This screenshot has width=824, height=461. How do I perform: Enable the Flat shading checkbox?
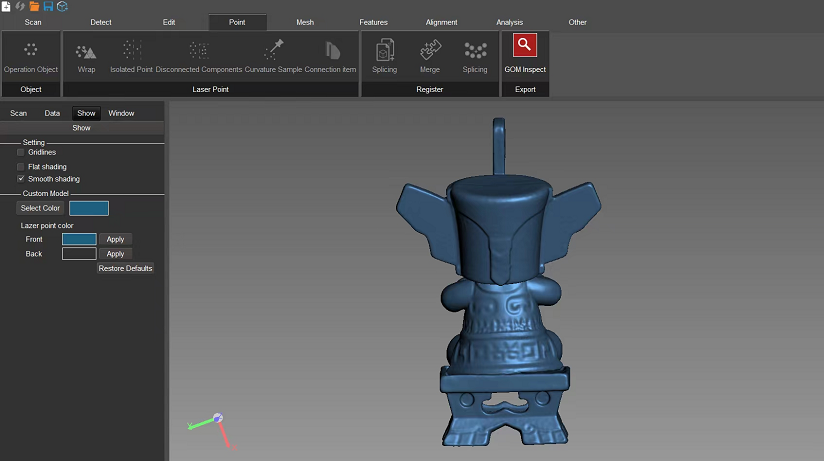tap(20, 167)
